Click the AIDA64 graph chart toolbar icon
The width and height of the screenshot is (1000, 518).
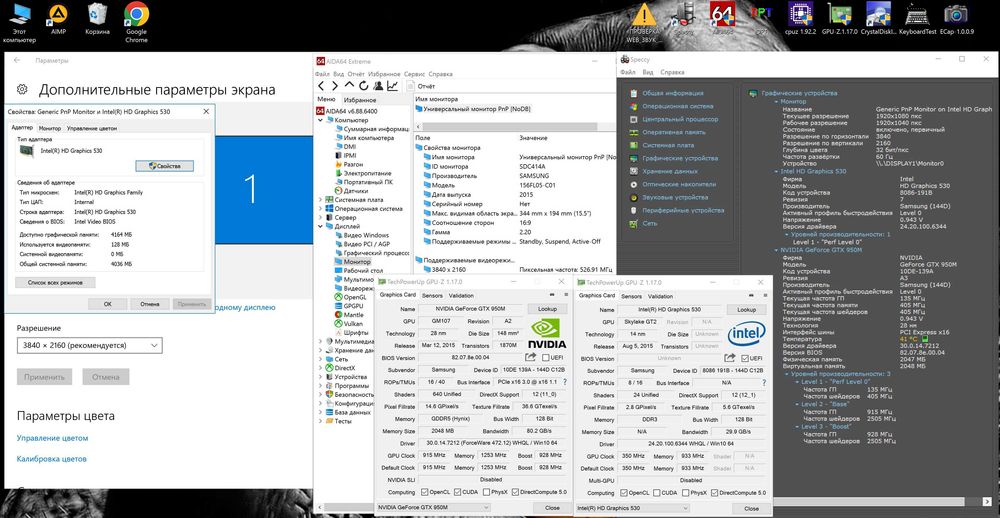tap(392, 85)
